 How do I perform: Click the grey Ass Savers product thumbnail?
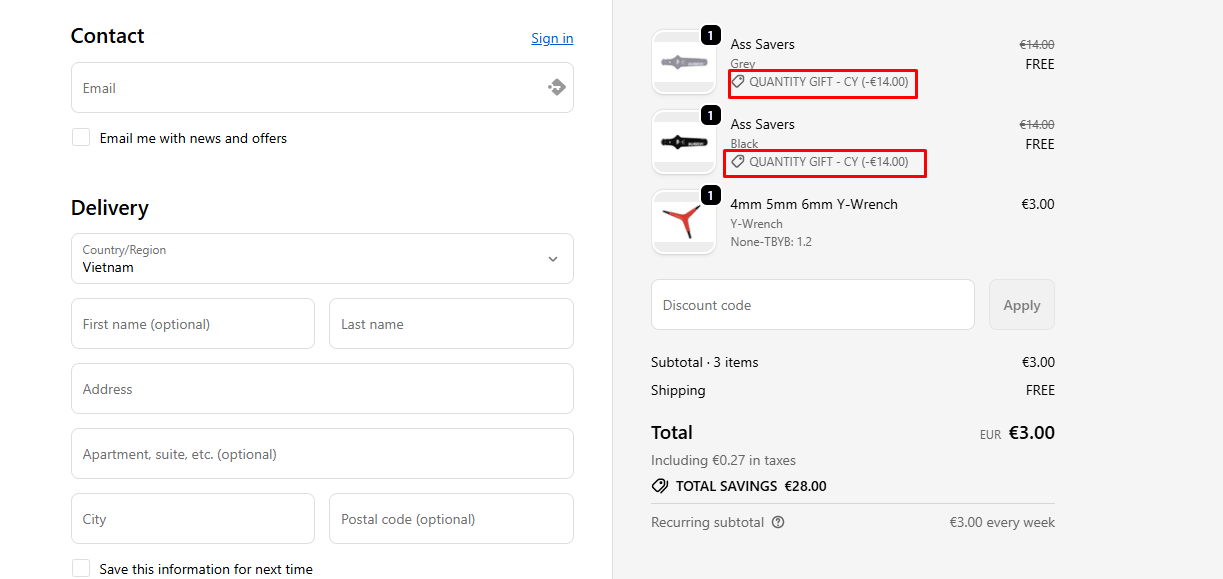tap(684, 62)
